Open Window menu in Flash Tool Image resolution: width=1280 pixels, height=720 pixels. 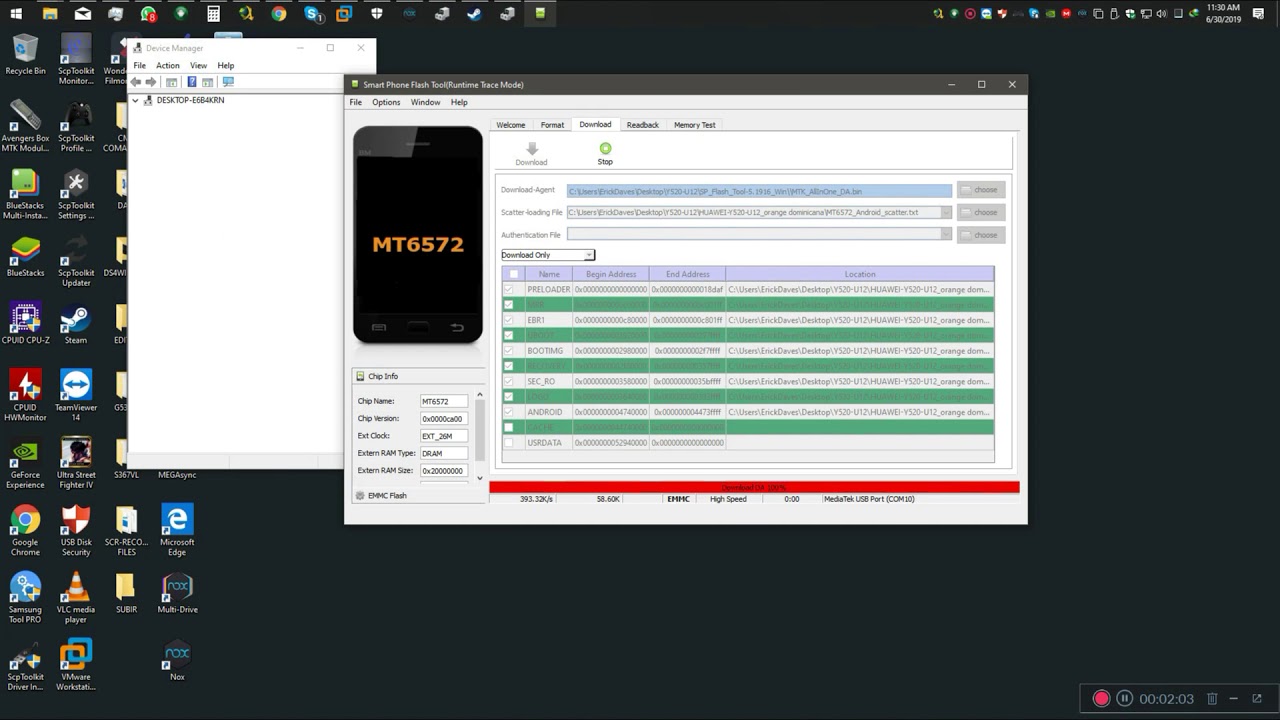[x=425, y=102]
